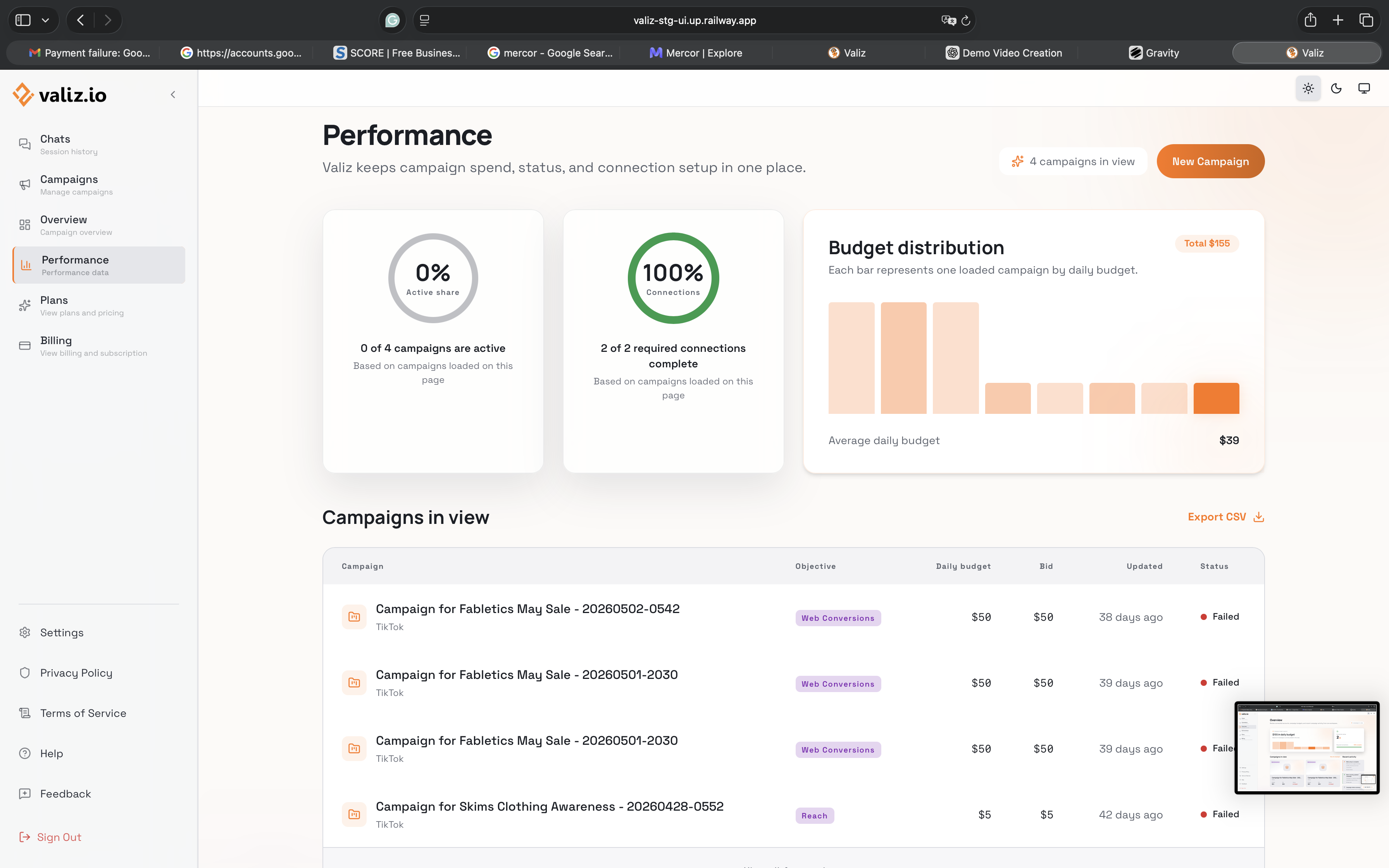1389x868 pixels.
Task: Click the Daily budget column header
Action: (963, 566)
